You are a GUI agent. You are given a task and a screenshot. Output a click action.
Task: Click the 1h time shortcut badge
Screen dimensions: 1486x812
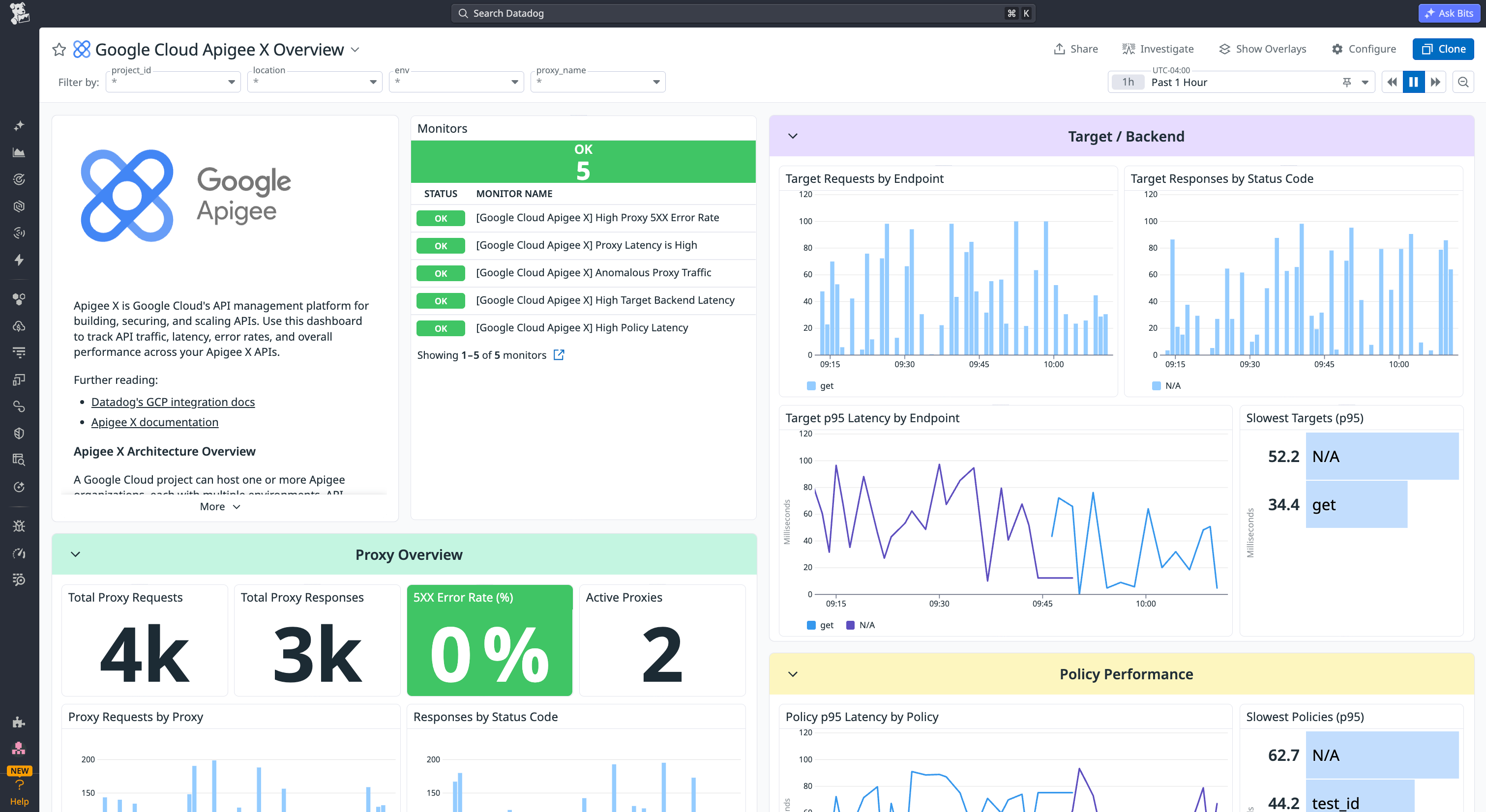click(x=1129, y=82)
